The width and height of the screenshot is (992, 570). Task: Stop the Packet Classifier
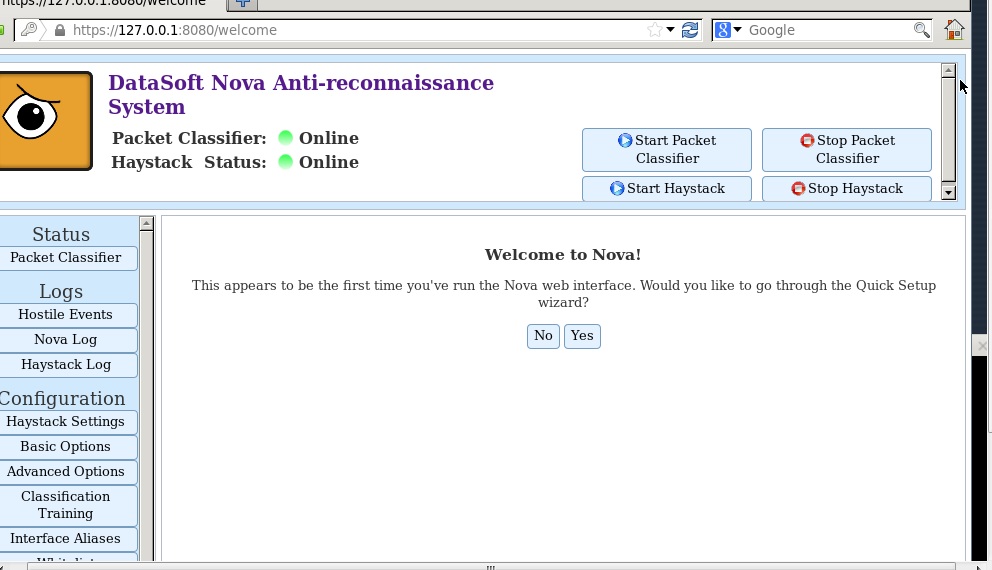click(846, 149)
